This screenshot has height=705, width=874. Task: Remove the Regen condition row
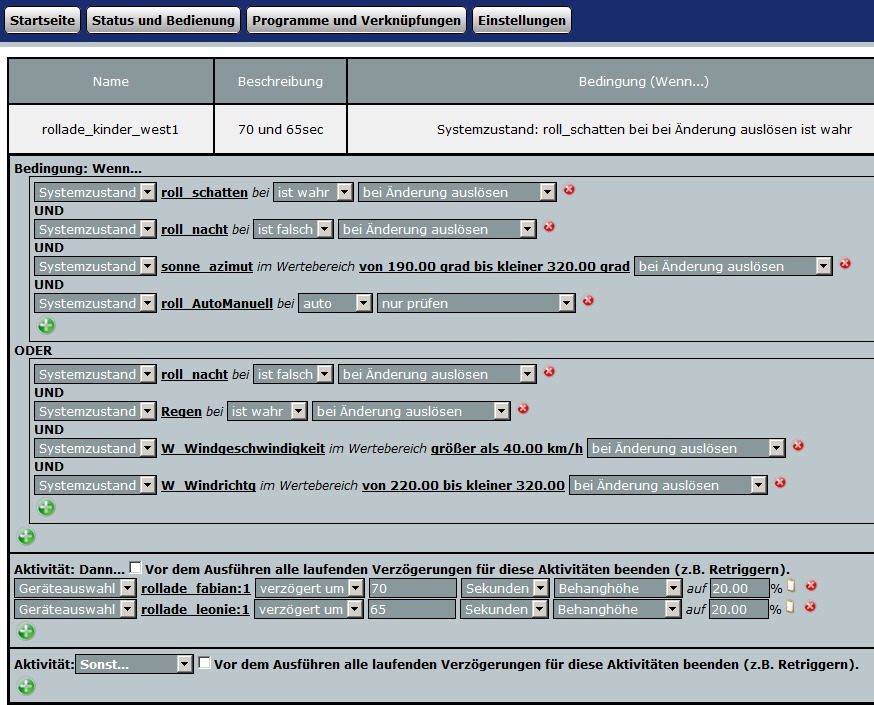point(523,409)
